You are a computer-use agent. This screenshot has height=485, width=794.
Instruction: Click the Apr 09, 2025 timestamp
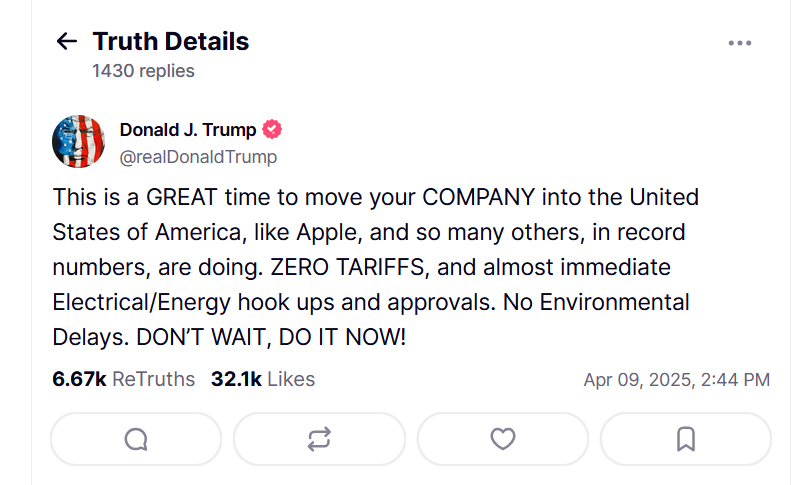pyautogui.click(x=676, y=380)
